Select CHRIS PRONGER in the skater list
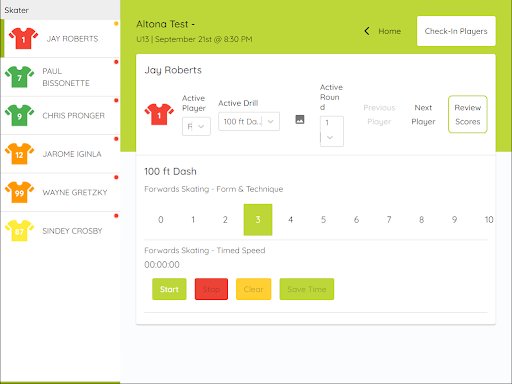512x384 pixels. coord(60,116)
